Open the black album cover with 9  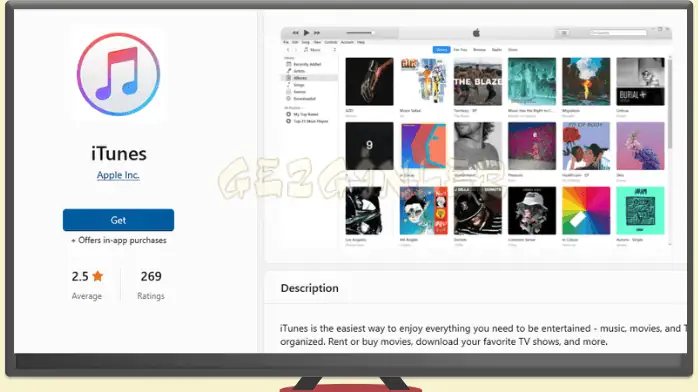[369, 146]
